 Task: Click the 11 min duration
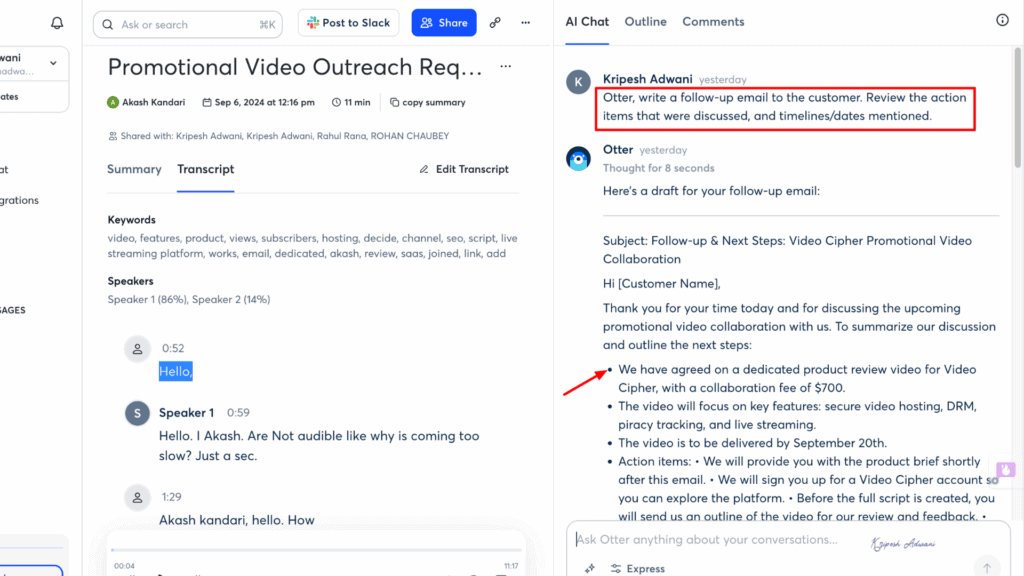[351, 103]
